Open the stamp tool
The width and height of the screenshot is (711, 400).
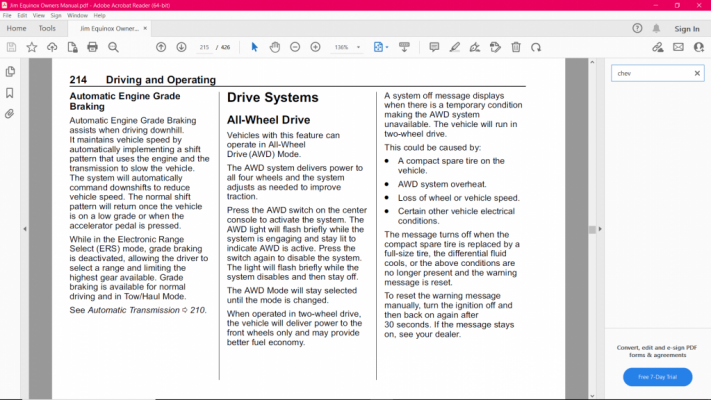(495, 47)
